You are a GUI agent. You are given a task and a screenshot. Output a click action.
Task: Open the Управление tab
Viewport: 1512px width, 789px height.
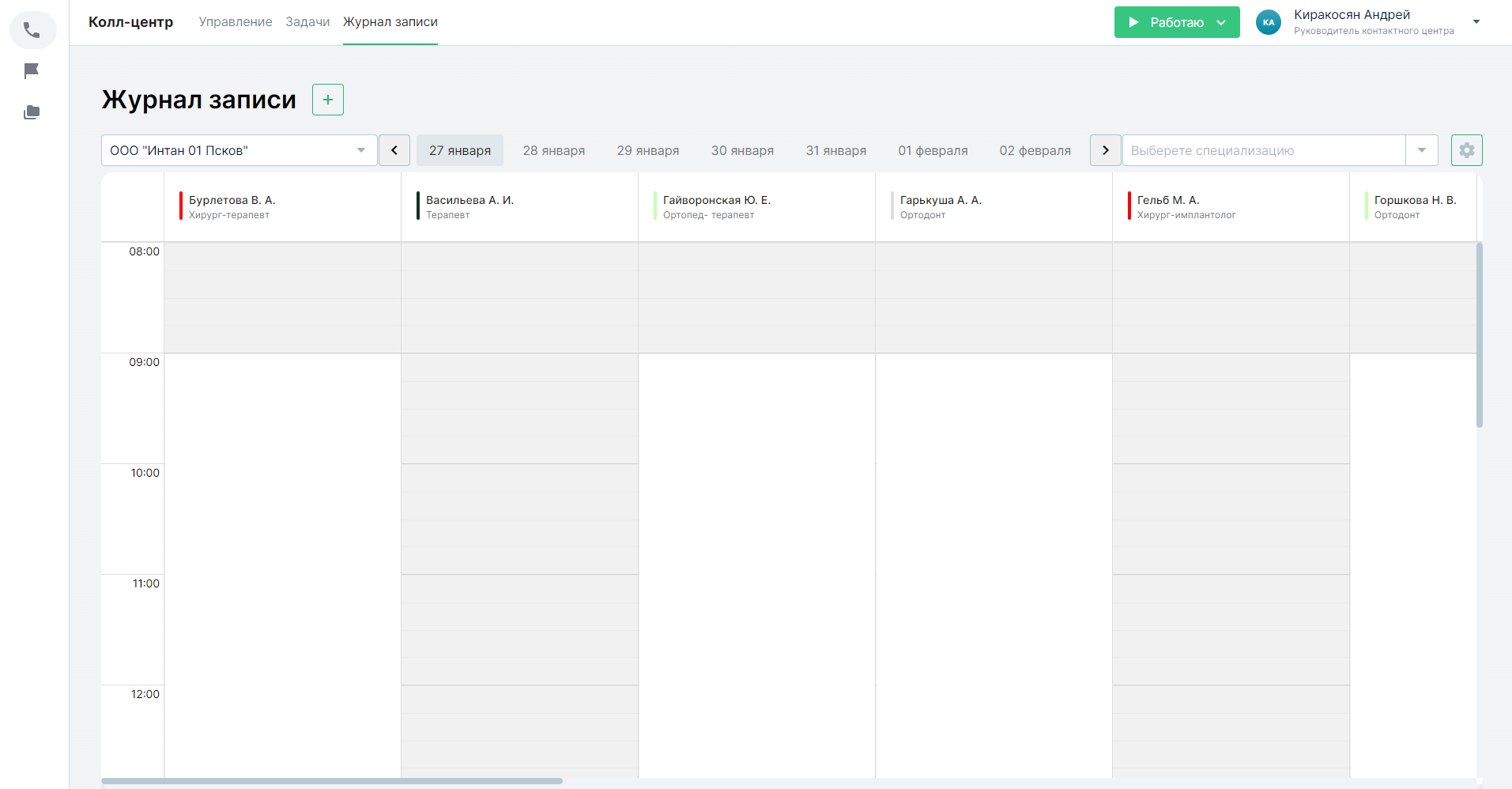pos(236,22)
